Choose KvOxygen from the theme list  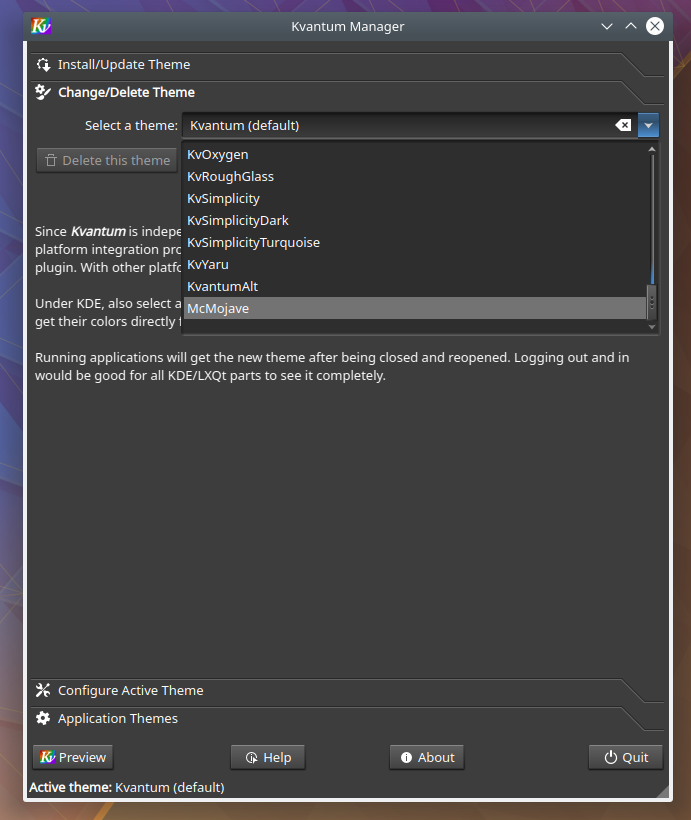(x=415, y=155)
